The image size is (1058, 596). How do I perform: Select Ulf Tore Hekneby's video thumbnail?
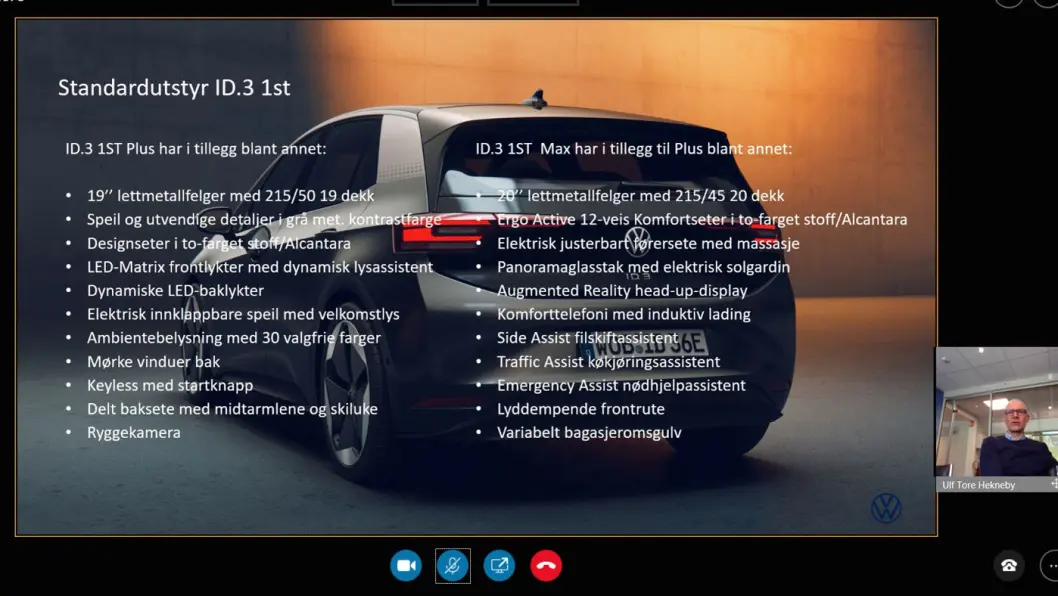(x=996, y=412)
